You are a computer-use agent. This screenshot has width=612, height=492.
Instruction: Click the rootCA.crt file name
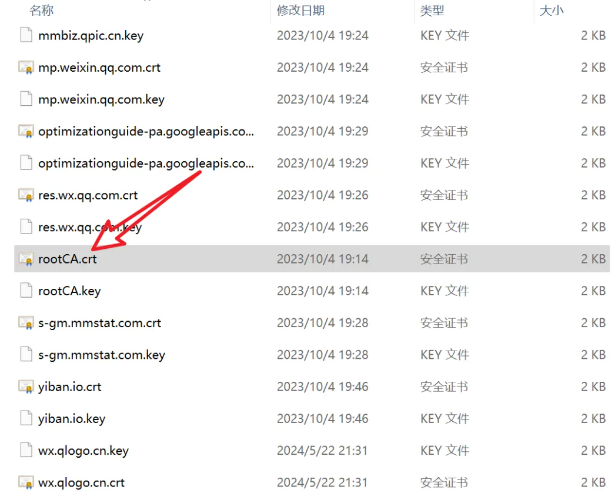[67, 259]
